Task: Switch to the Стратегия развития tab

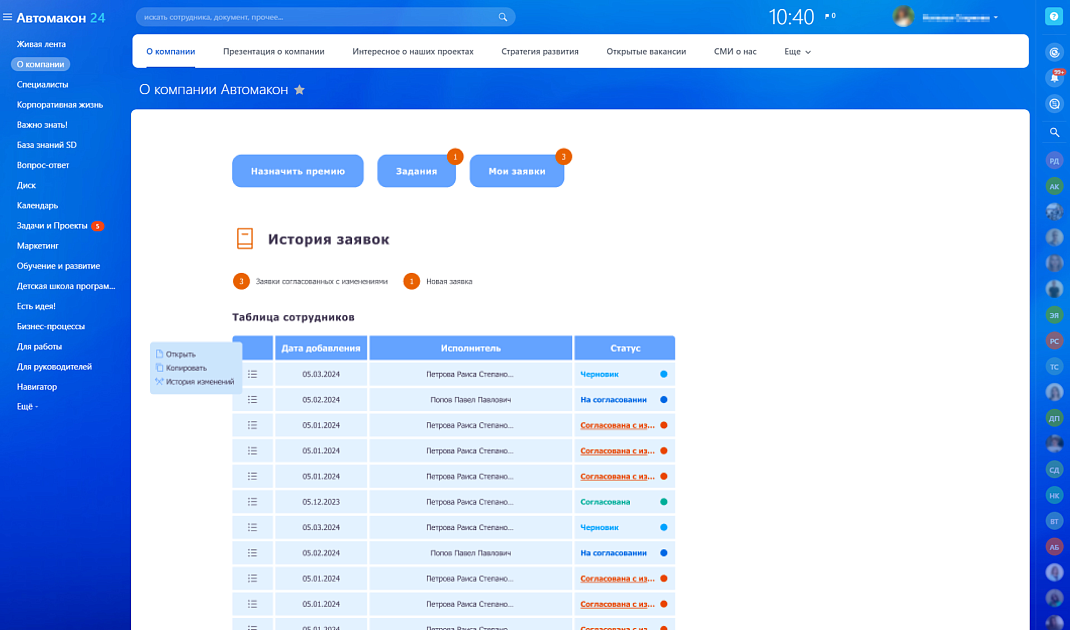Action: (540, 51)
